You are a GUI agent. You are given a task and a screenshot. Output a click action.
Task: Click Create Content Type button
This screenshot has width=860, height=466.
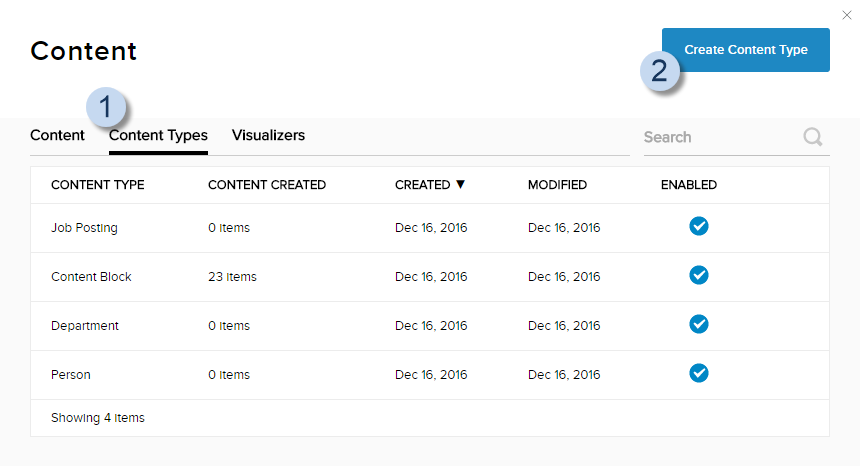[745, 50]
